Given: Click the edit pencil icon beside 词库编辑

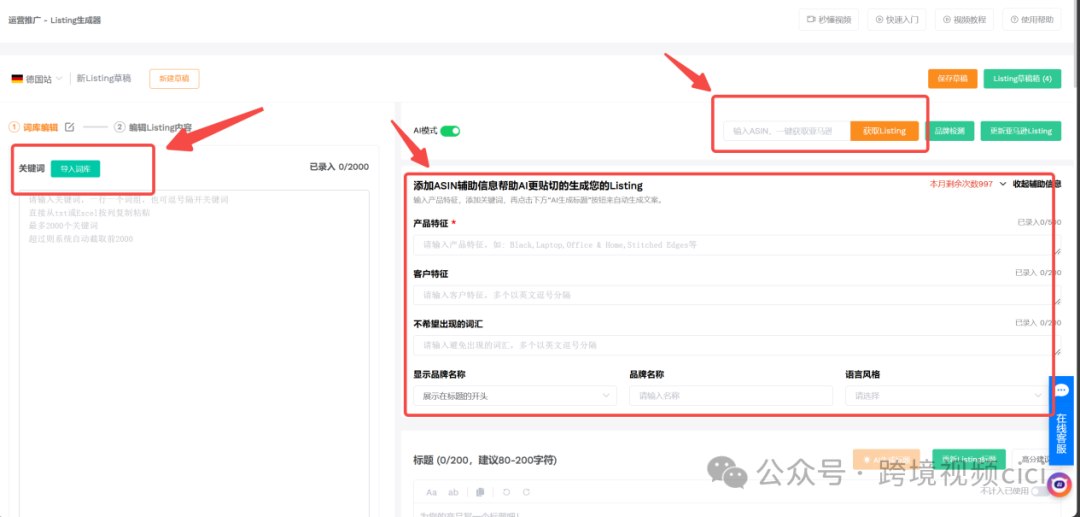Looking at the screenshot, I should [x=70, y=127].
